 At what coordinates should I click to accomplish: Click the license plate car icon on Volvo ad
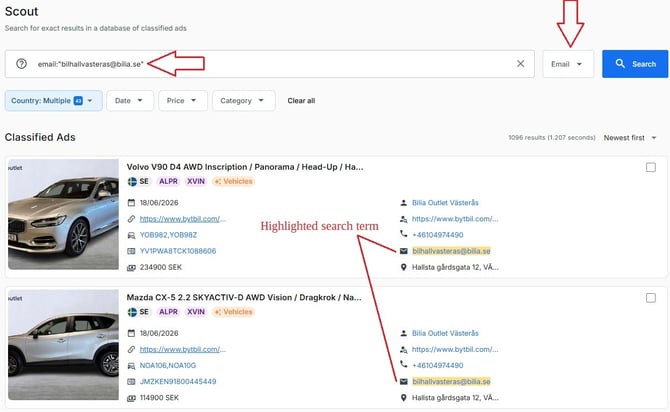[x=131, y=235]
